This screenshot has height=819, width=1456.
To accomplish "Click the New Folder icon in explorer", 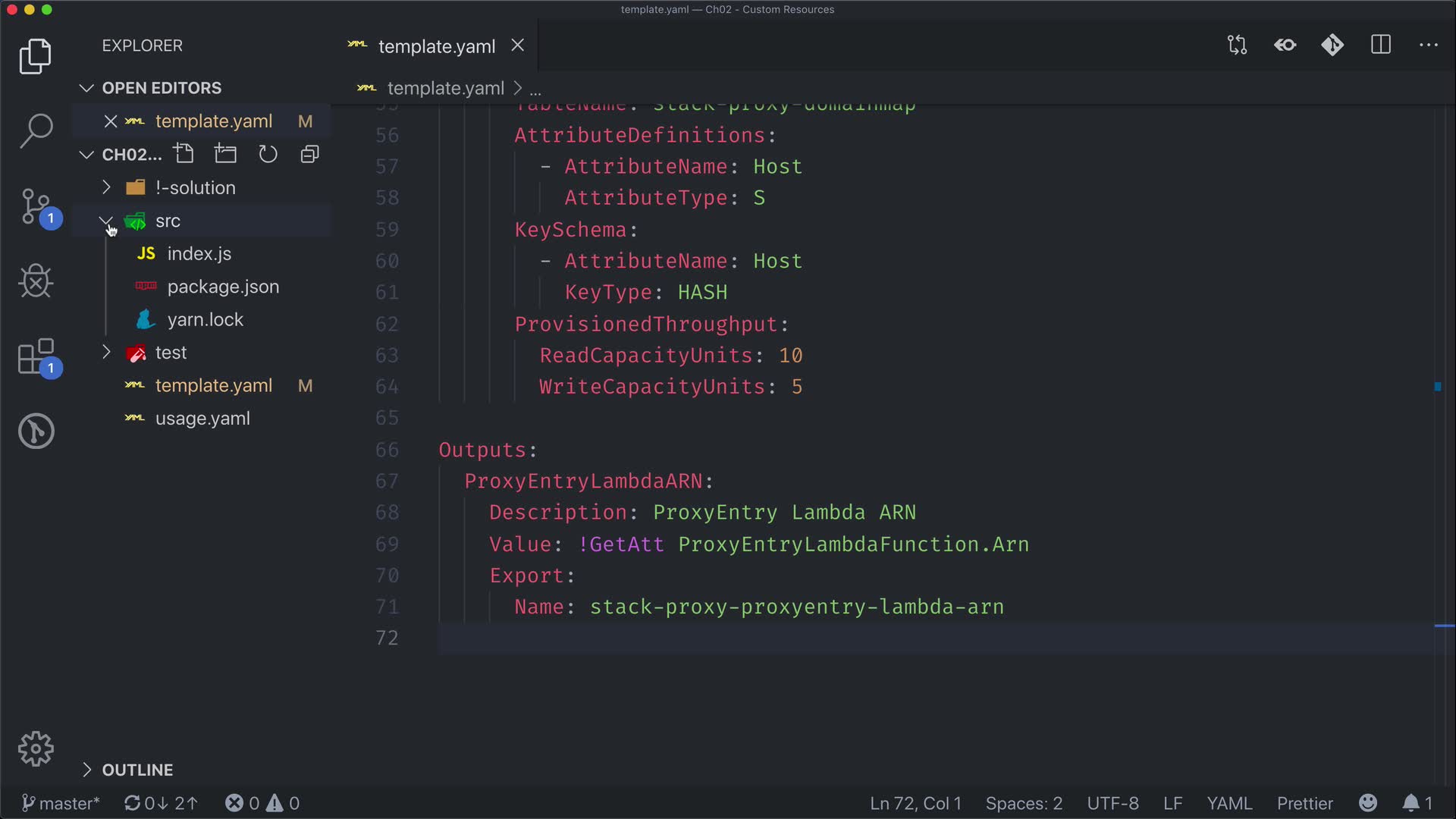I will 225,154.
